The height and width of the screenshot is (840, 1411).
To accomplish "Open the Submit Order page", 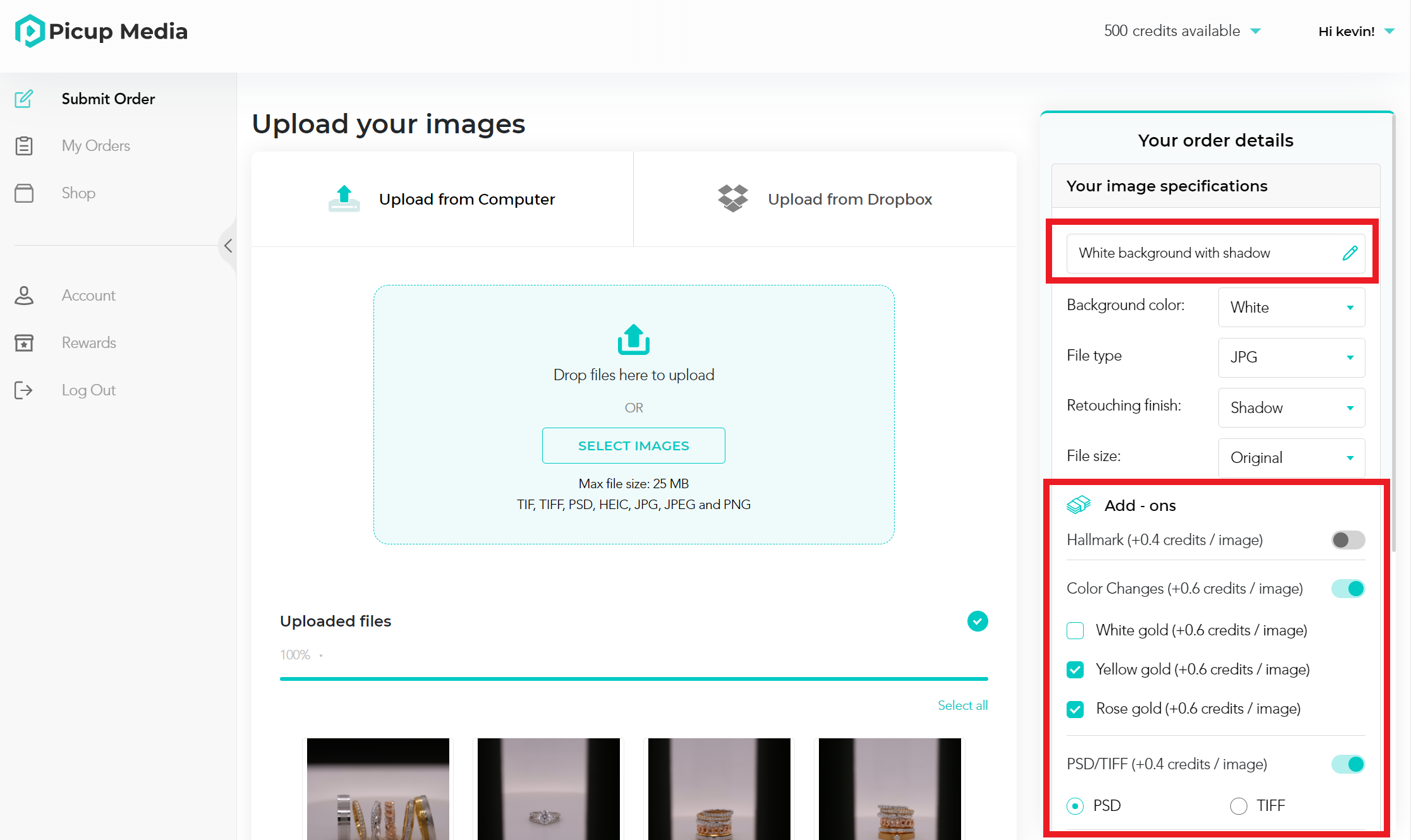I will pos(108,99).
